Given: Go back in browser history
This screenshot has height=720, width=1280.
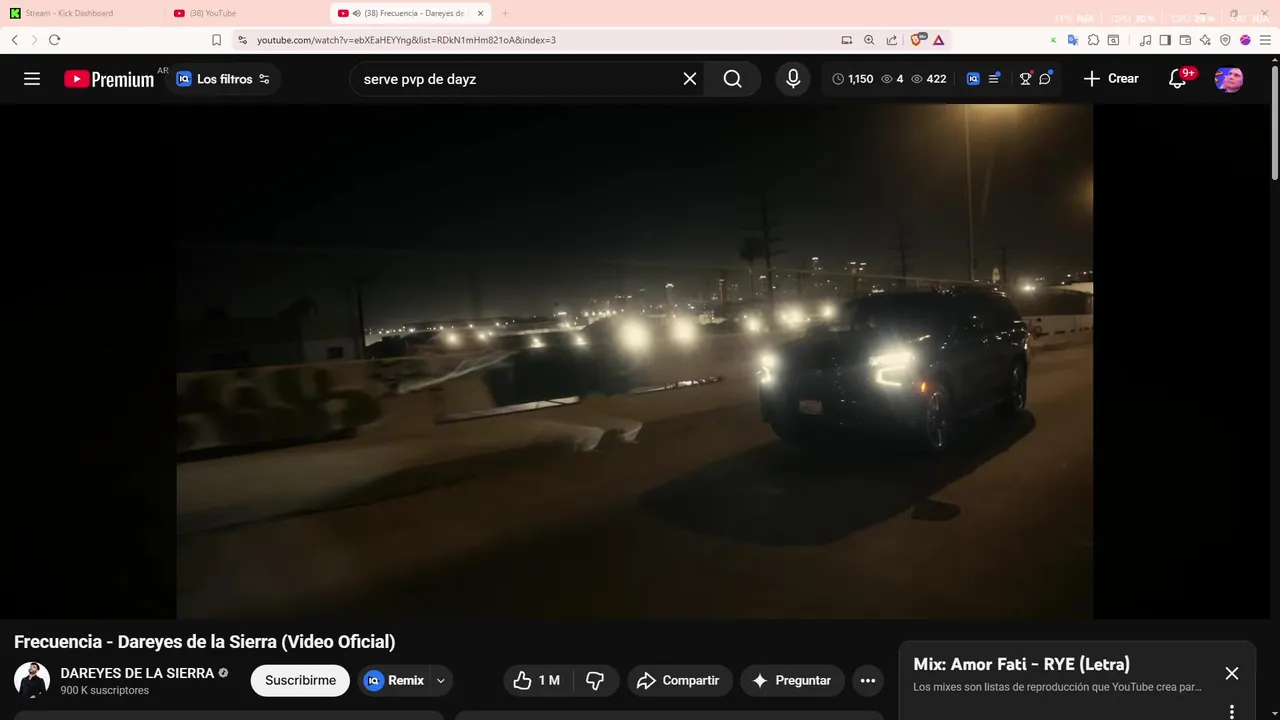Looking at the screenshot, I should tap(15, 40).
